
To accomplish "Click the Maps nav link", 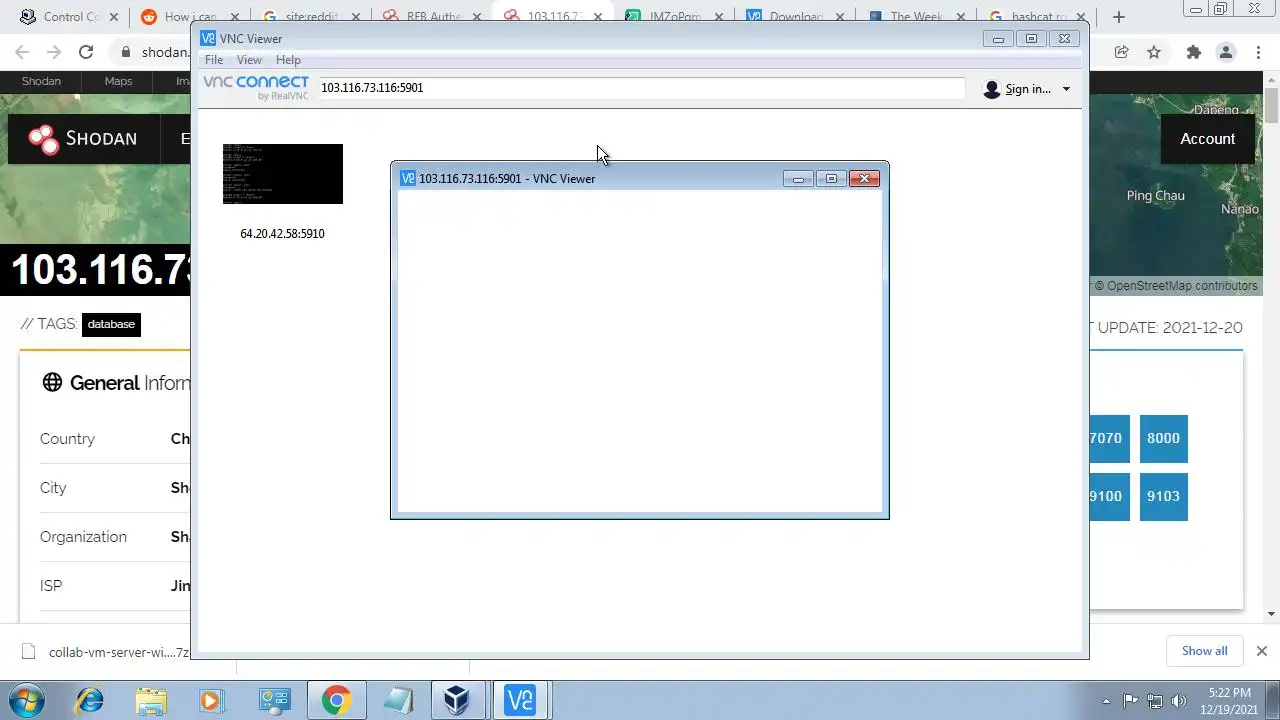I will 118,81.
